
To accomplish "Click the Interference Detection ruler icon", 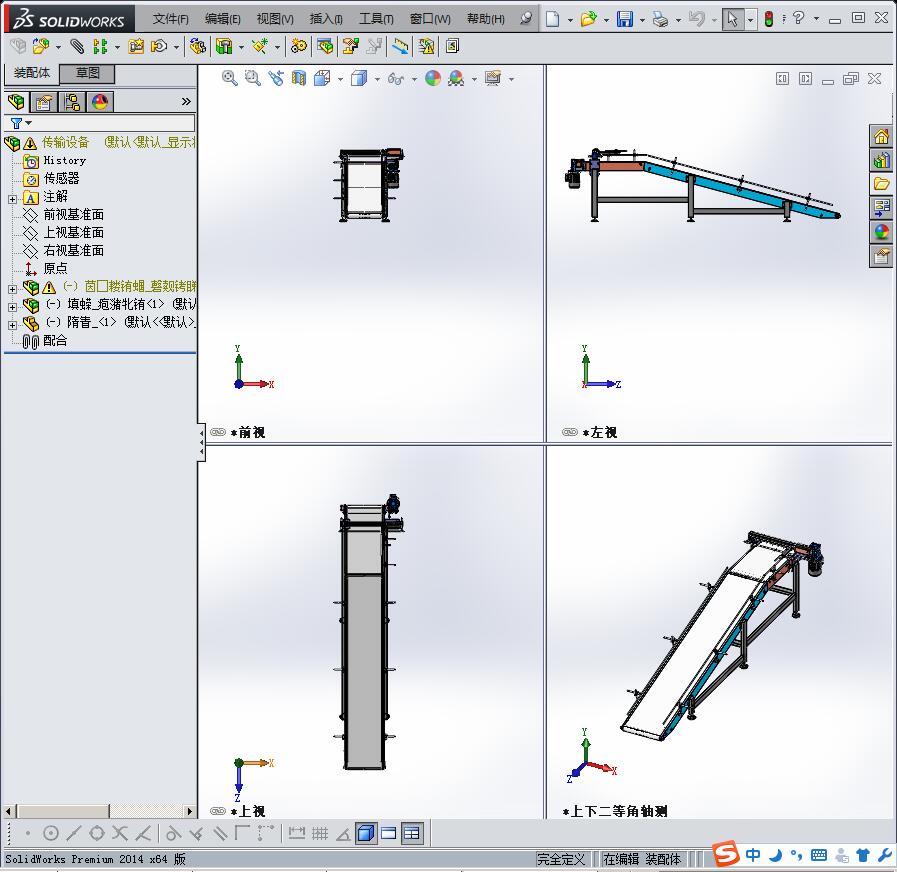I will click(x=400, y=46).
